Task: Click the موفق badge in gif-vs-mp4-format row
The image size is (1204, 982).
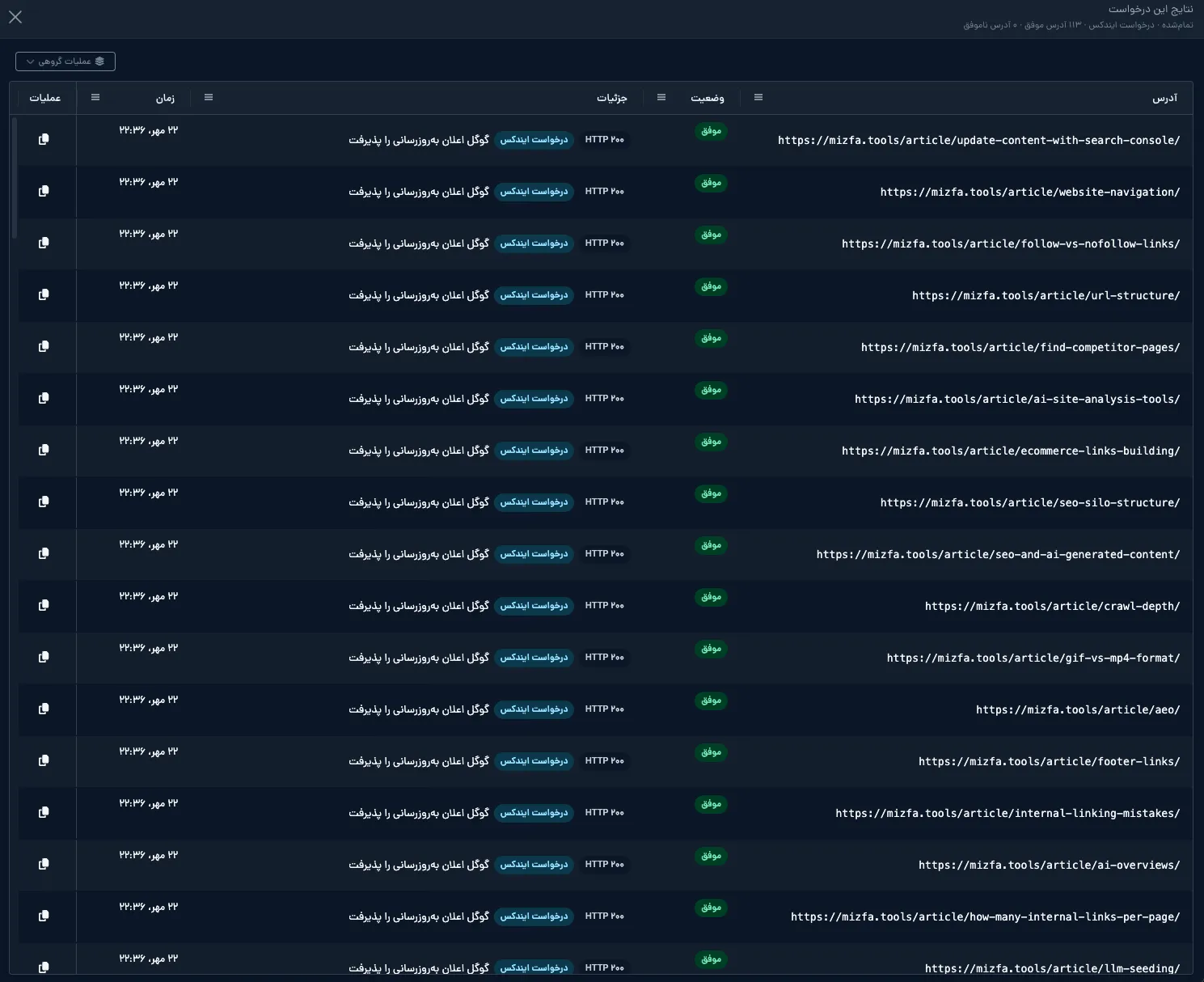Action: pos(711,649)
